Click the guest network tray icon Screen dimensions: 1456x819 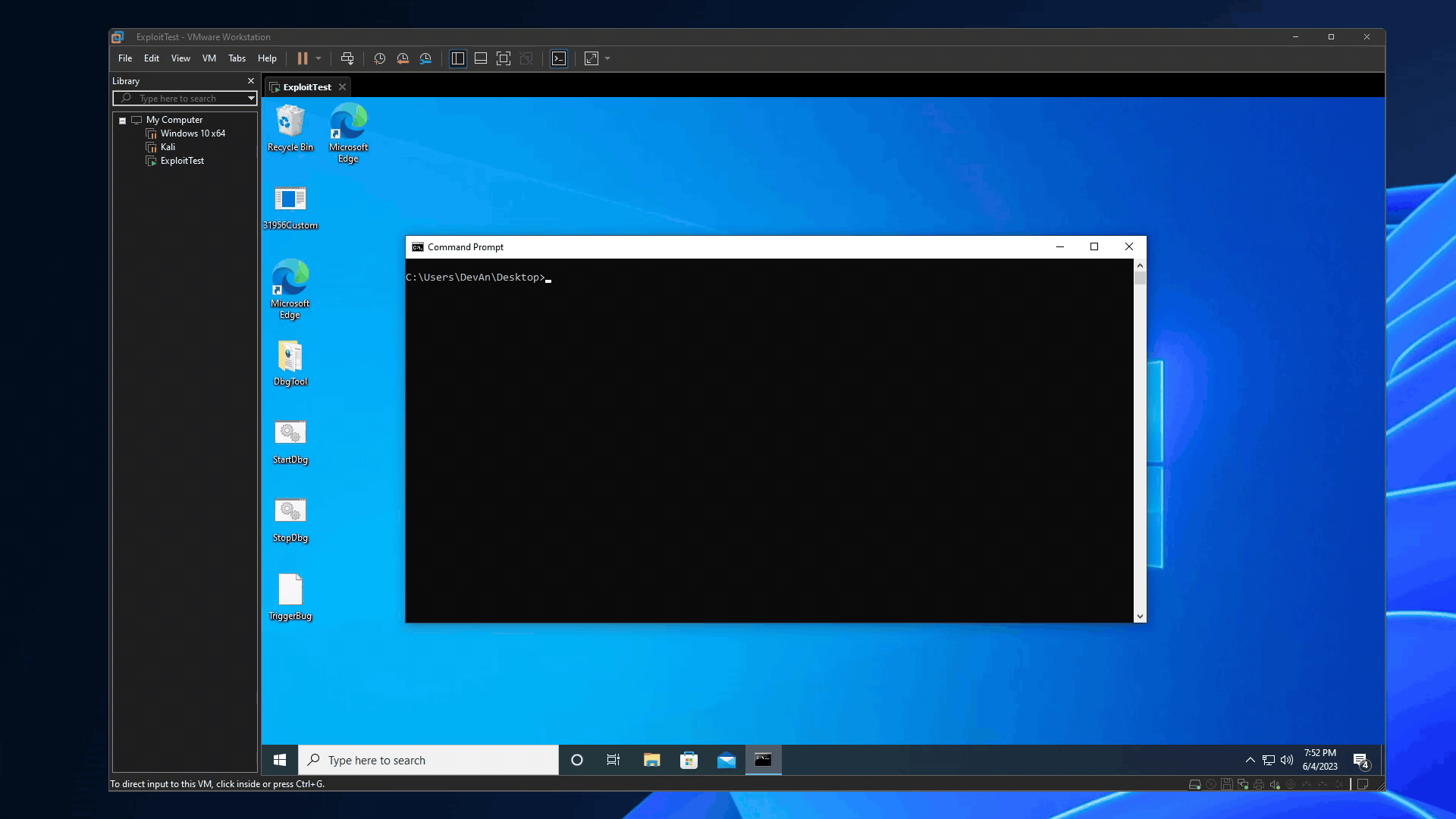(x=1269, y=760)
